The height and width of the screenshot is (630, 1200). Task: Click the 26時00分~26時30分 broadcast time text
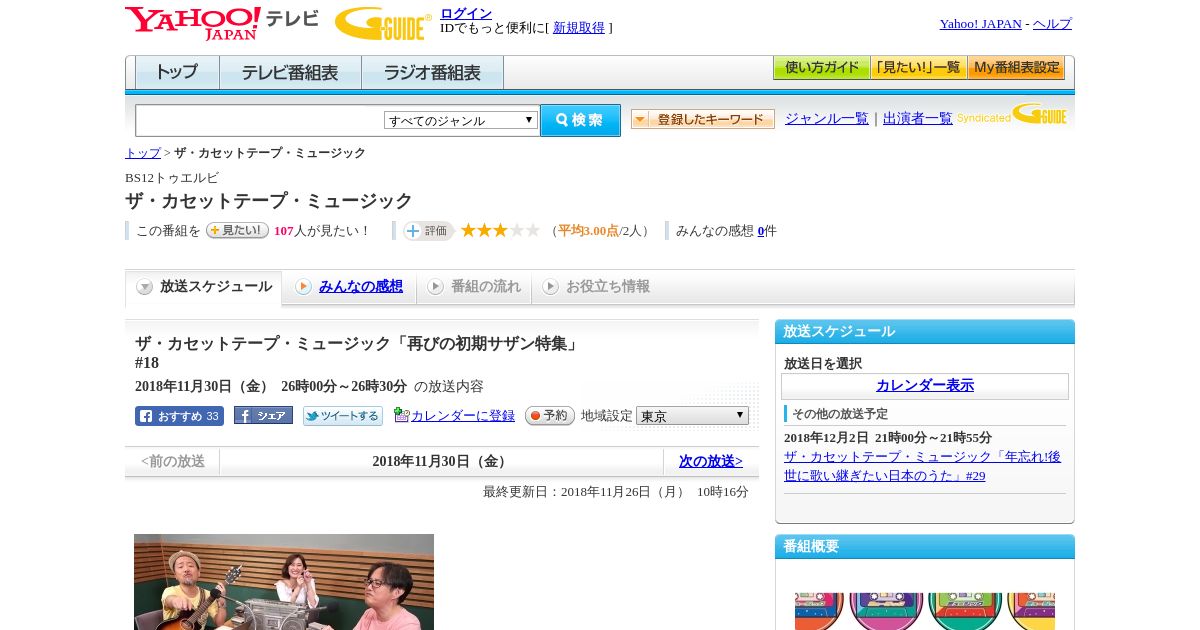coord(344,386)
